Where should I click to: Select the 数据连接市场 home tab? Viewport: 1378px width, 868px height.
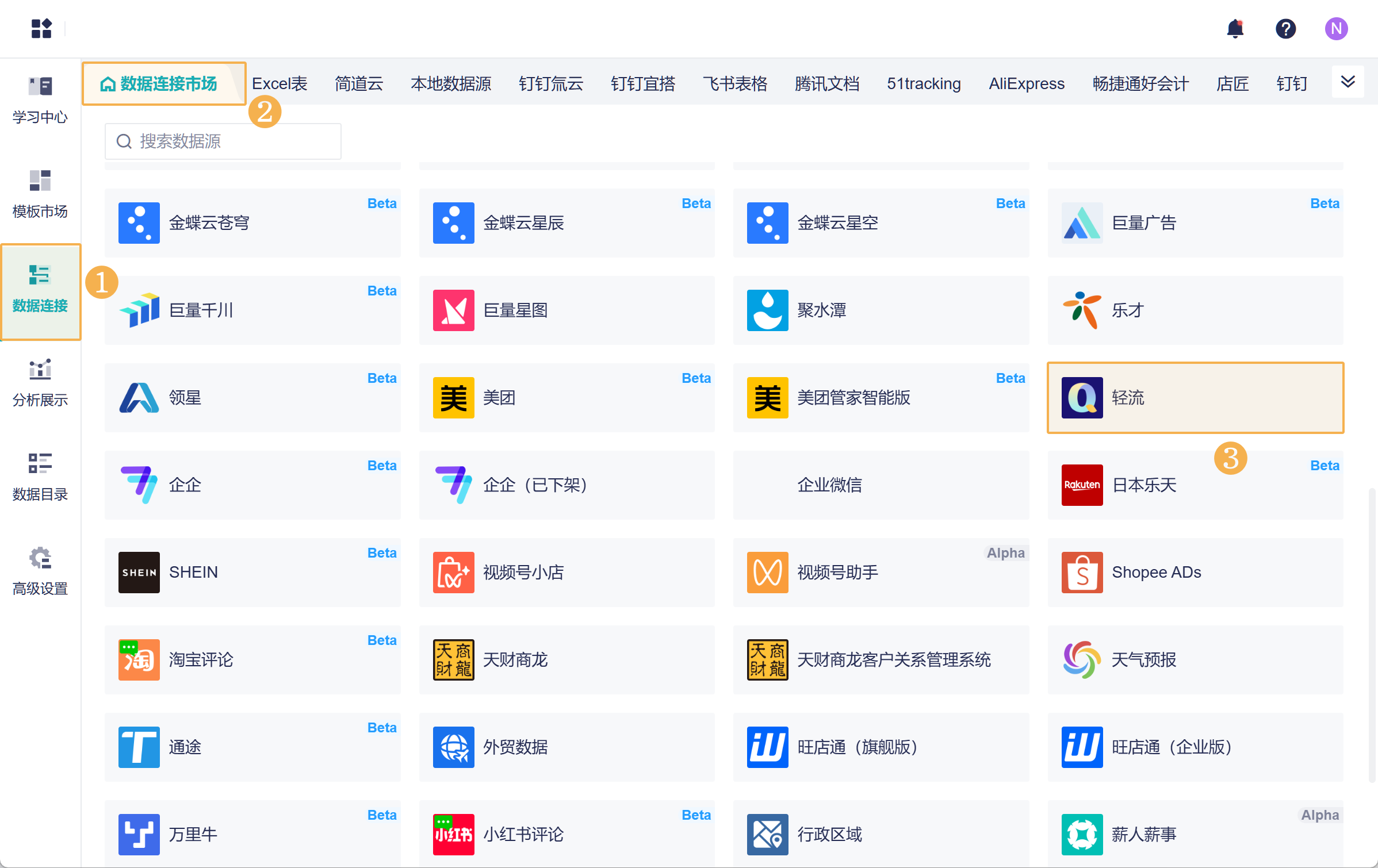(x=160, y=84)
